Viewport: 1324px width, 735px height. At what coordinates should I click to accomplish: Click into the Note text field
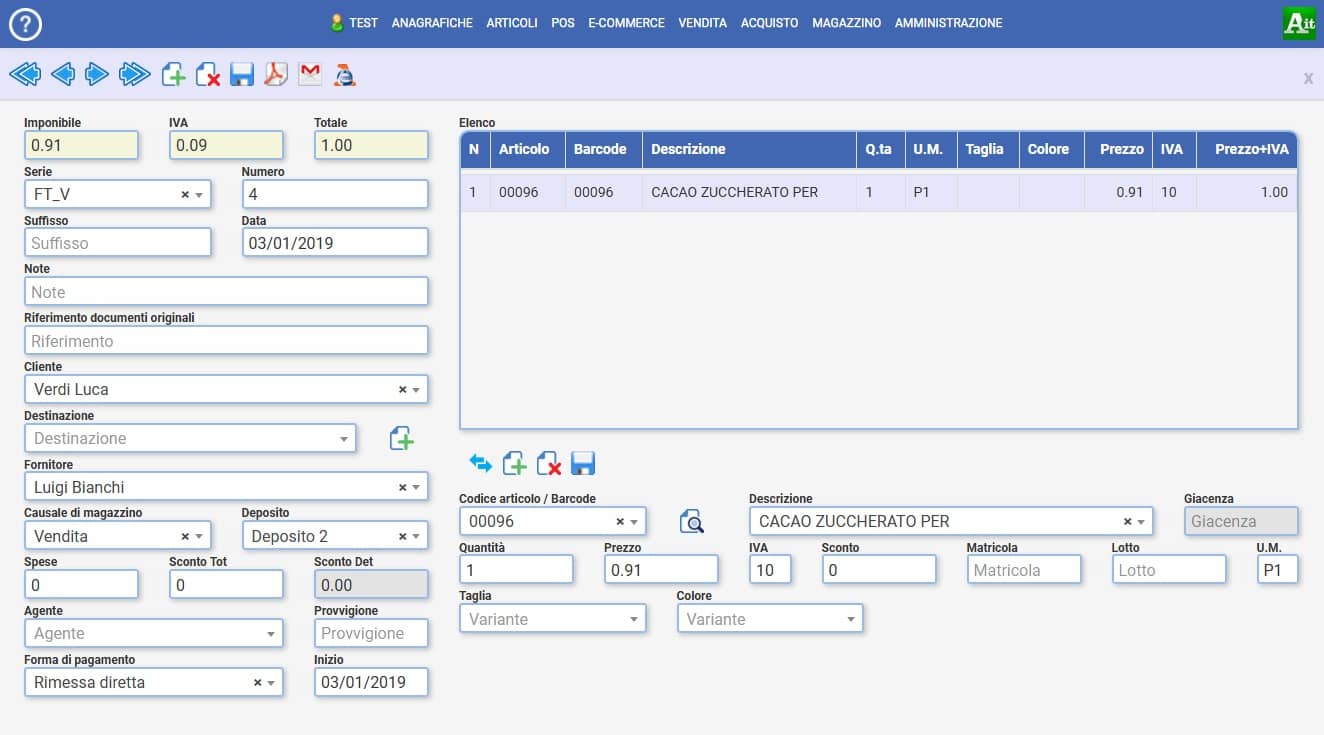226,292
